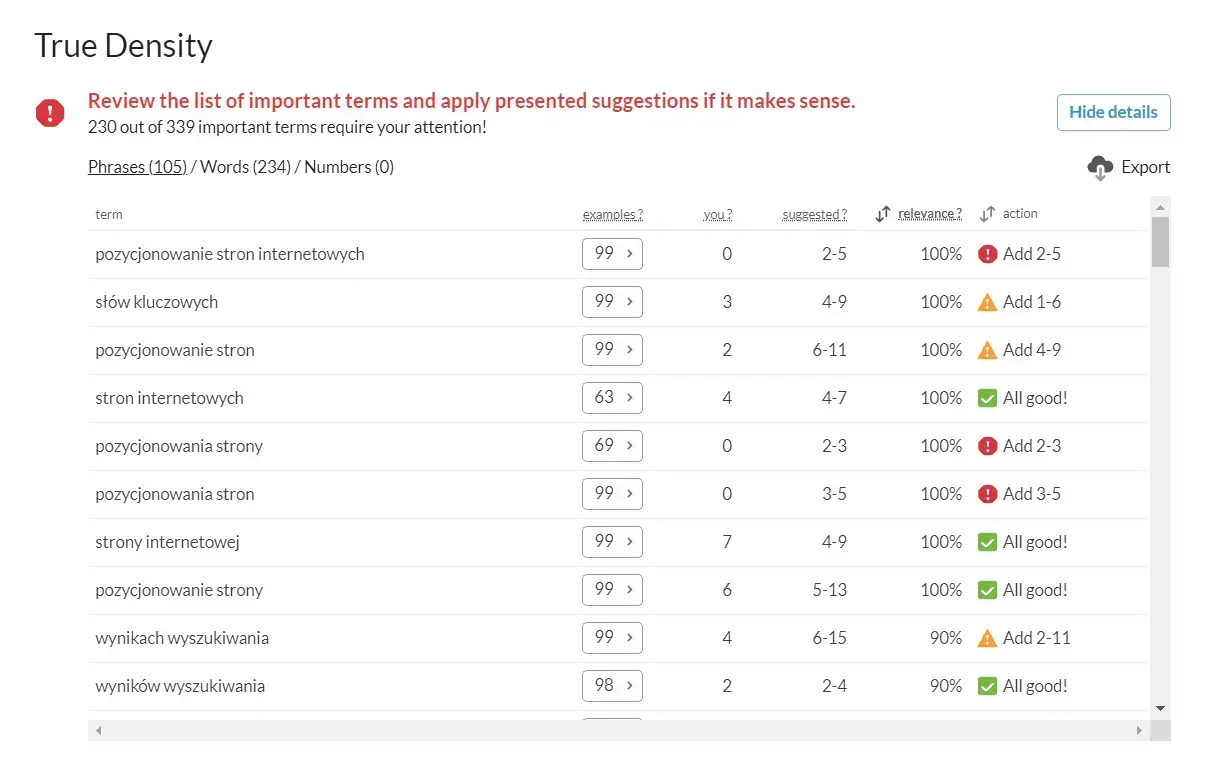Click red error icon for pozycjonowanie stron internetowych
Screen dimensions: 1205x780
click(x=987, y=254)
